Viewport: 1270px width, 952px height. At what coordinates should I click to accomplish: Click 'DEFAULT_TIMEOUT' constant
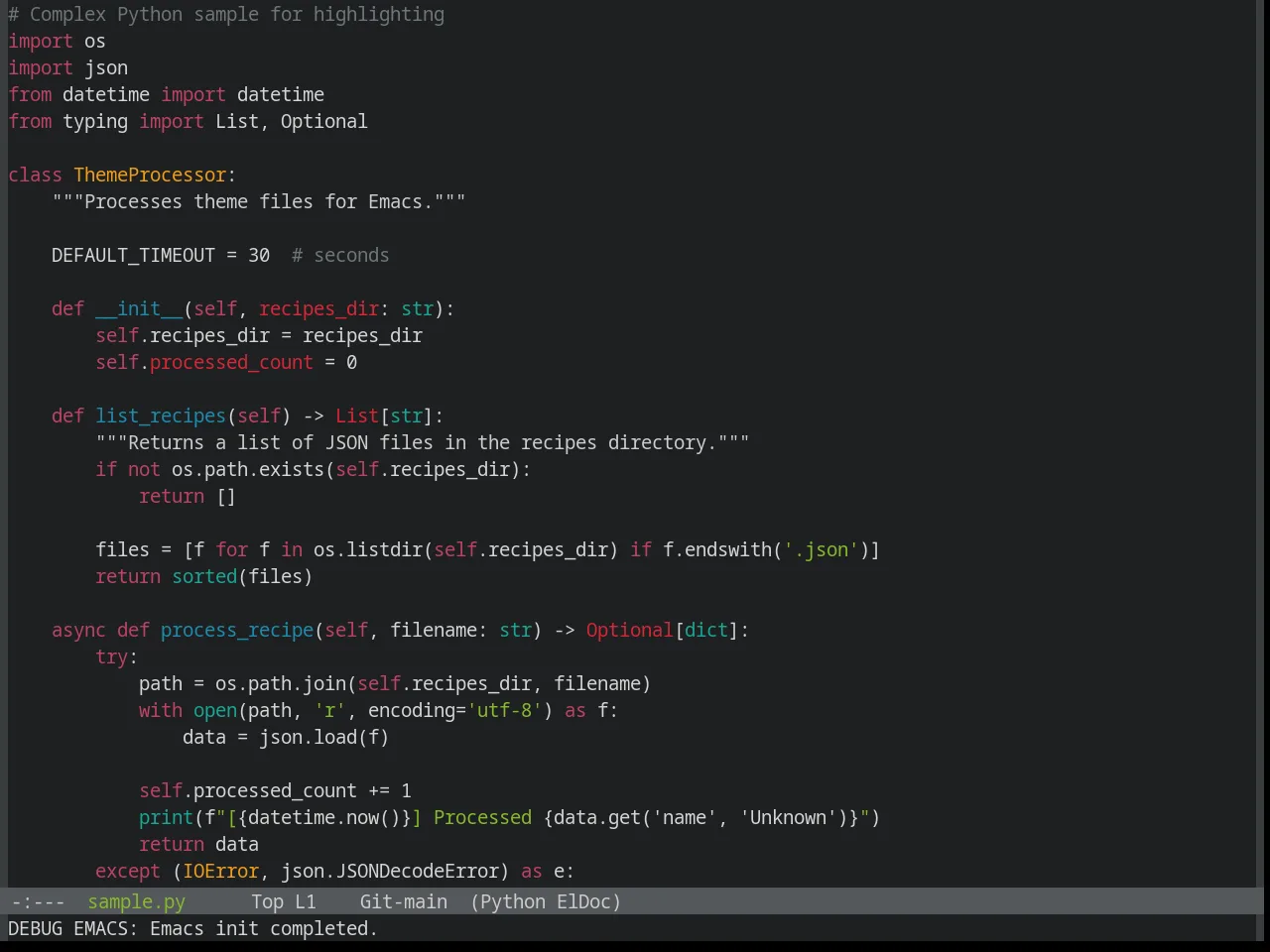click(133, 255)
